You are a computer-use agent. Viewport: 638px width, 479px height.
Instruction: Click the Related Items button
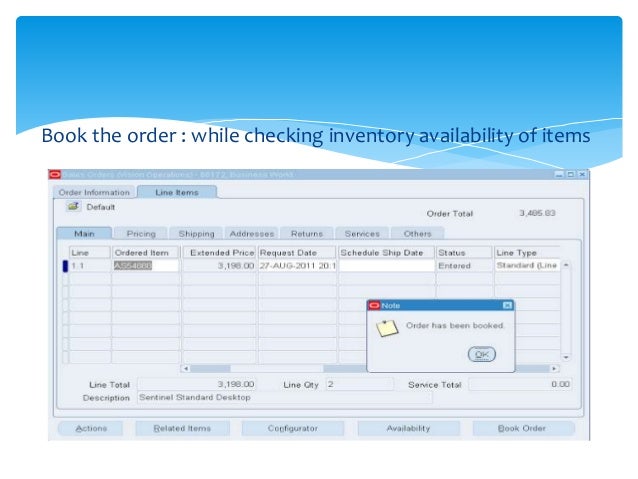[182, 428]
